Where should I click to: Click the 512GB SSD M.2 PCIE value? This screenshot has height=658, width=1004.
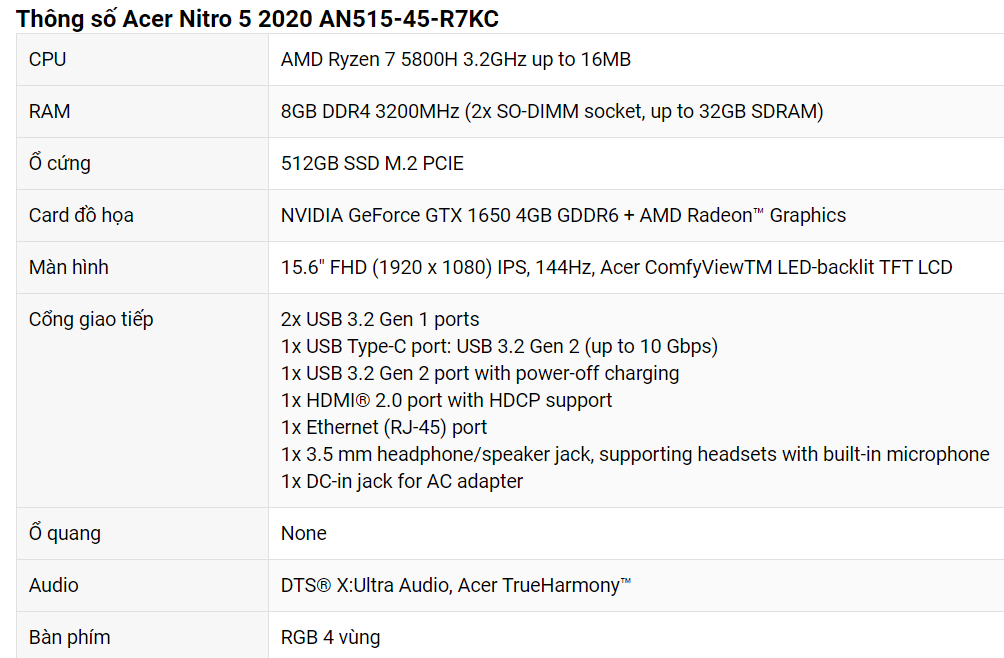tap(372, 163)
